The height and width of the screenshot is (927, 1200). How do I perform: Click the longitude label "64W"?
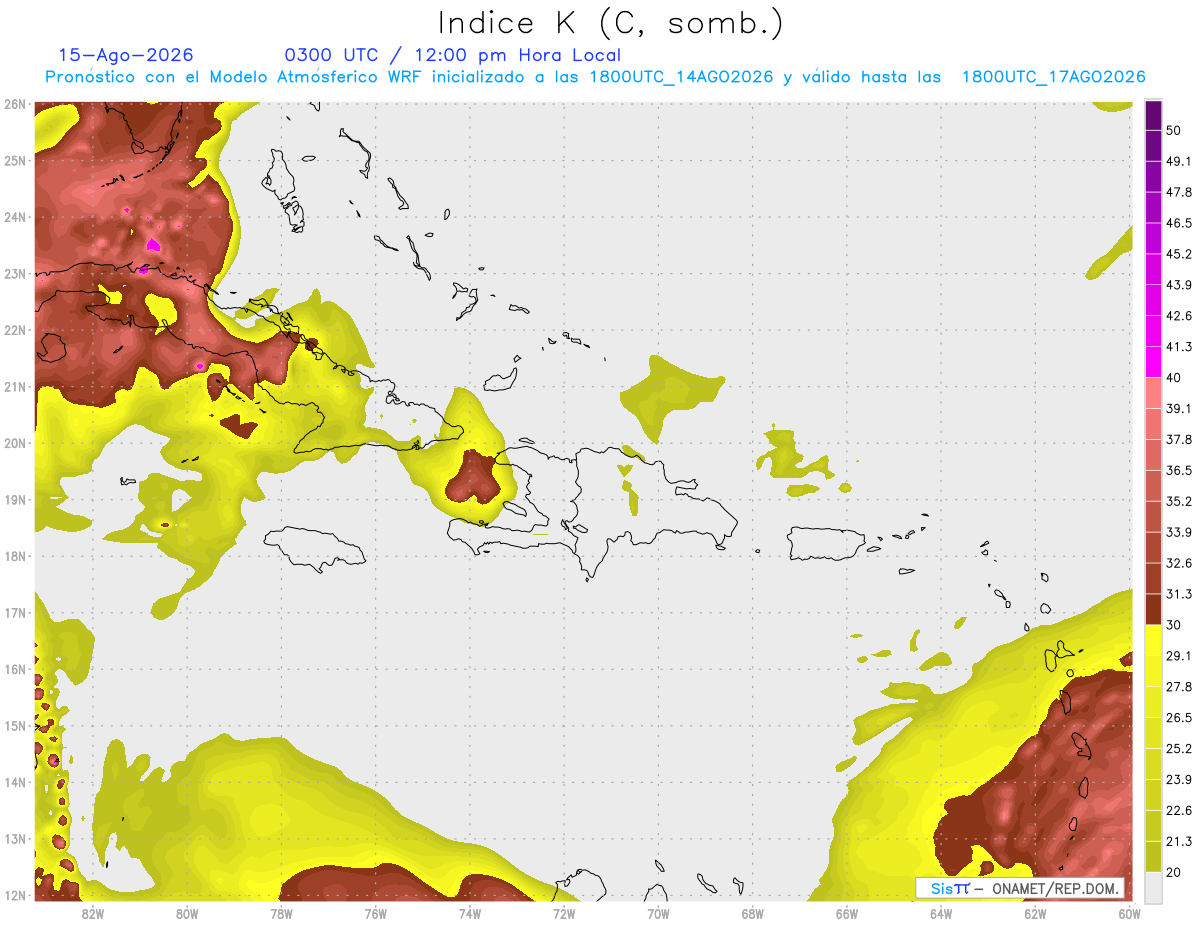pos(941,914)
